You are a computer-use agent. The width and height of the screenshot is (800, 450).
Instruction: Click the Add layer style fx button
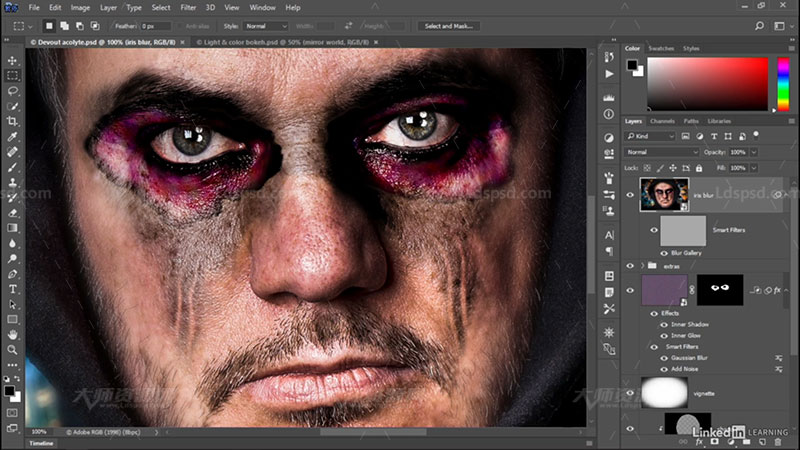tap(699, 442)
